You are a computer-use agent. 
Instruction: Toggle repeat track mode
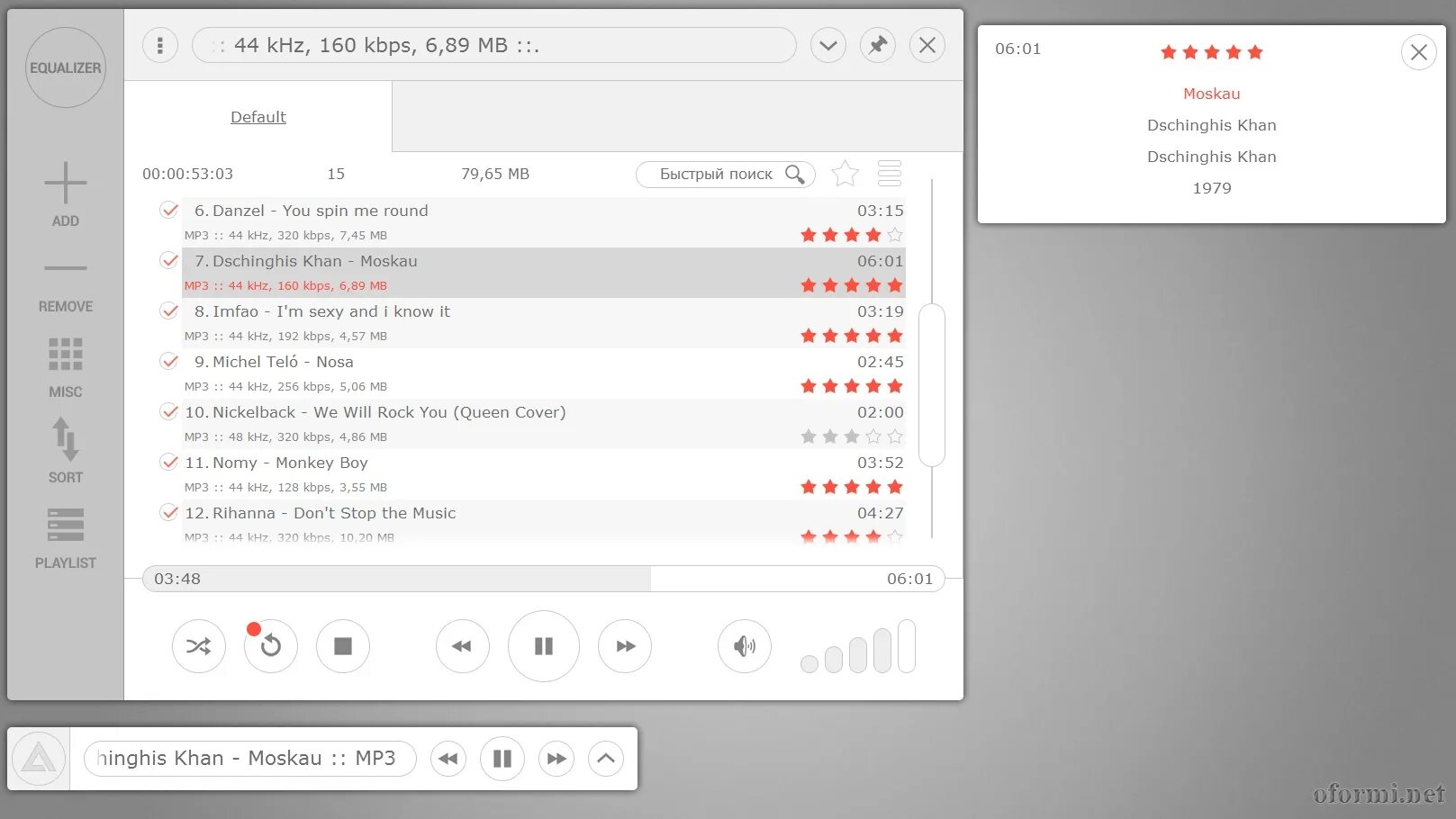tap(271, 646)
